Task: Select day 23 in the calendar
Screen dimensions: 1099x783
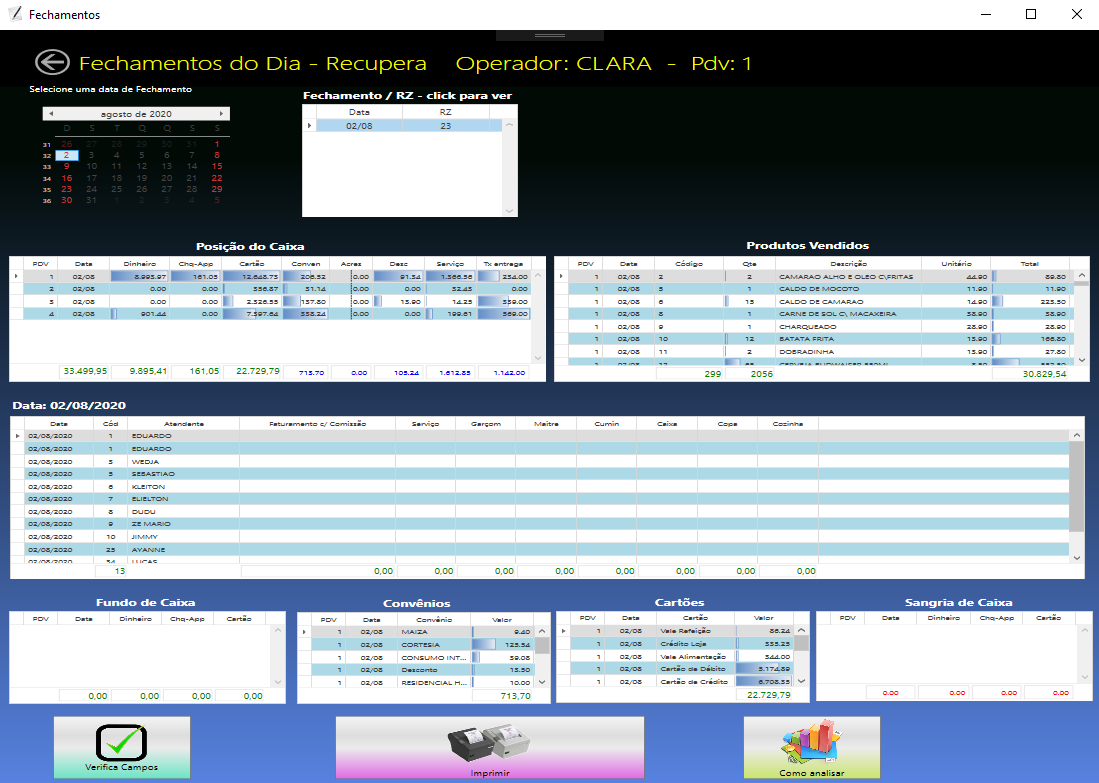Action: click(x=67, y=189)
